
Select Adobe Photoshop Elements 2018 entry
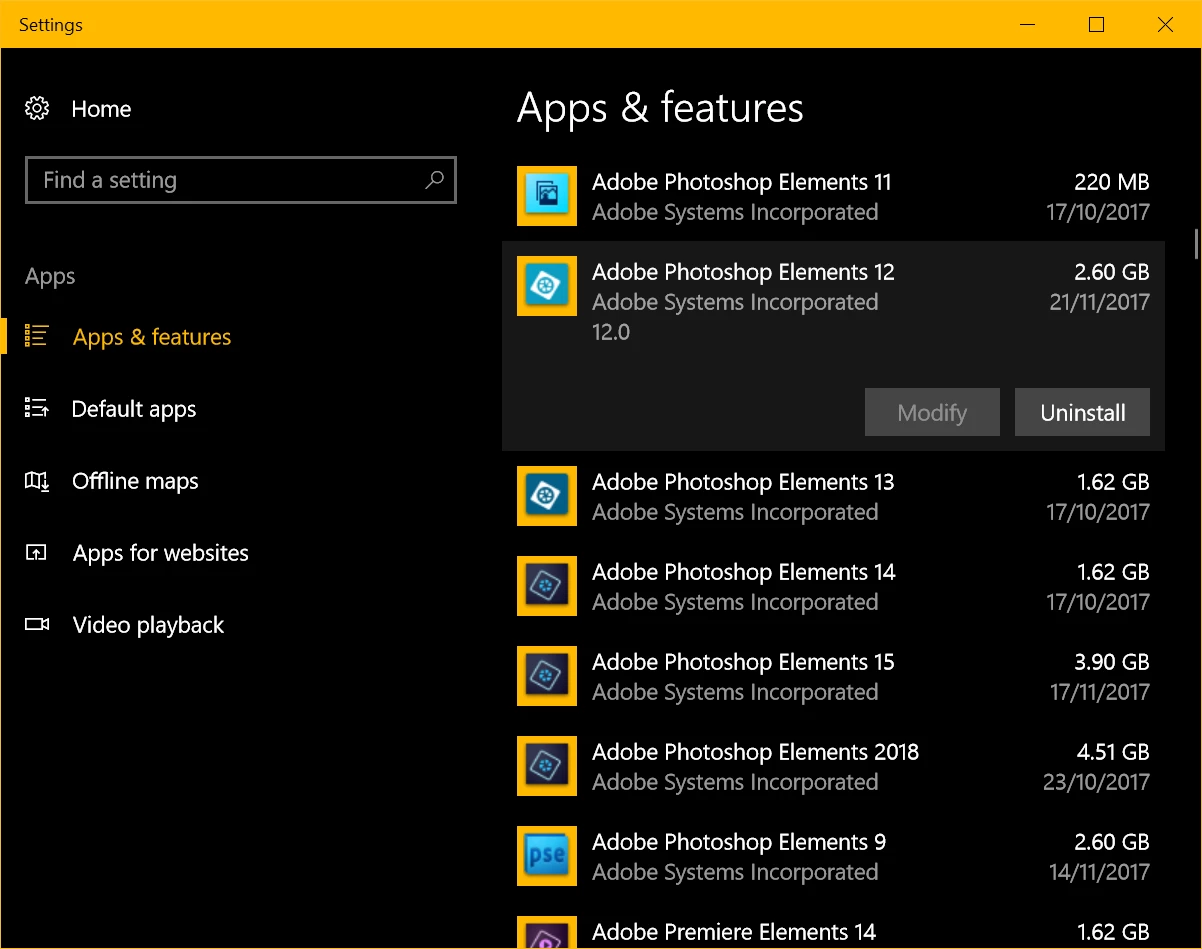click(x=833, y=766)
